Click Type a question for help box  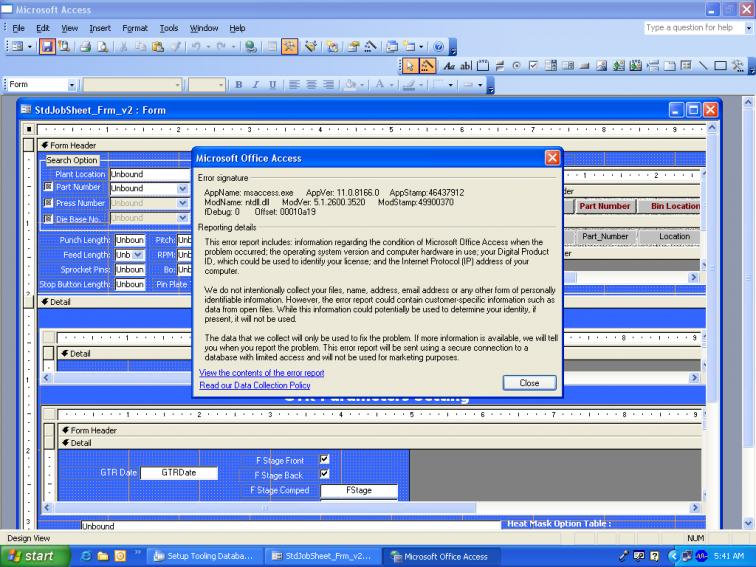[693, 28]
